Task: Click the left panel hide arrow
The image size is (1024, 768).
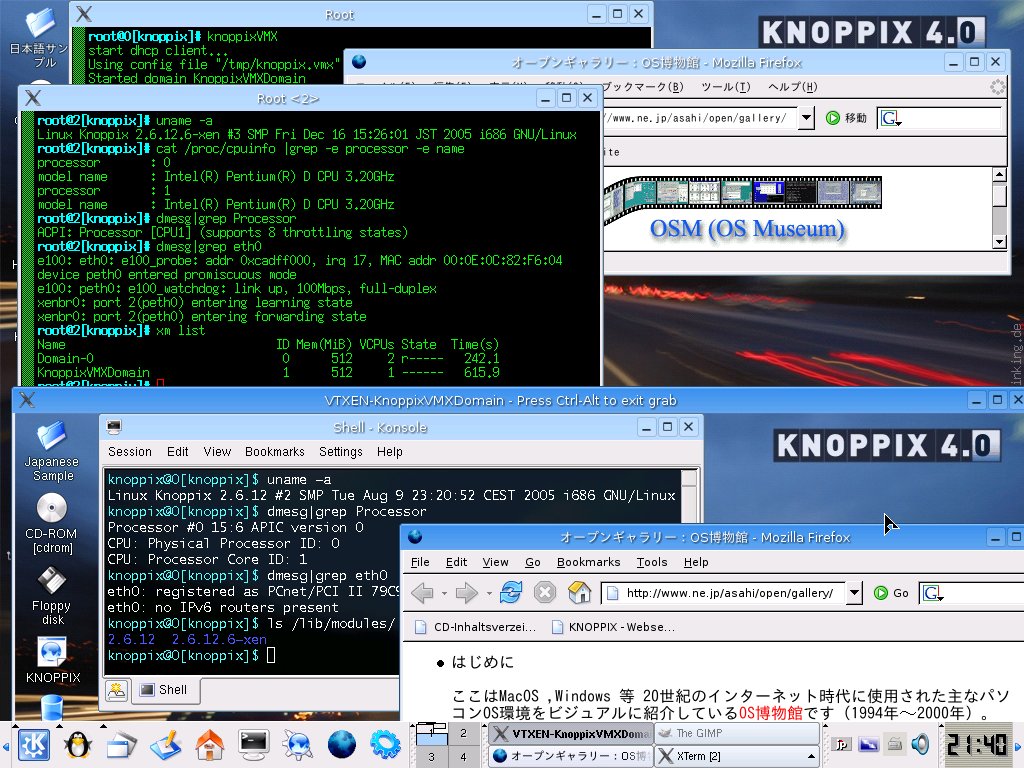Action: tap(5, 745)
